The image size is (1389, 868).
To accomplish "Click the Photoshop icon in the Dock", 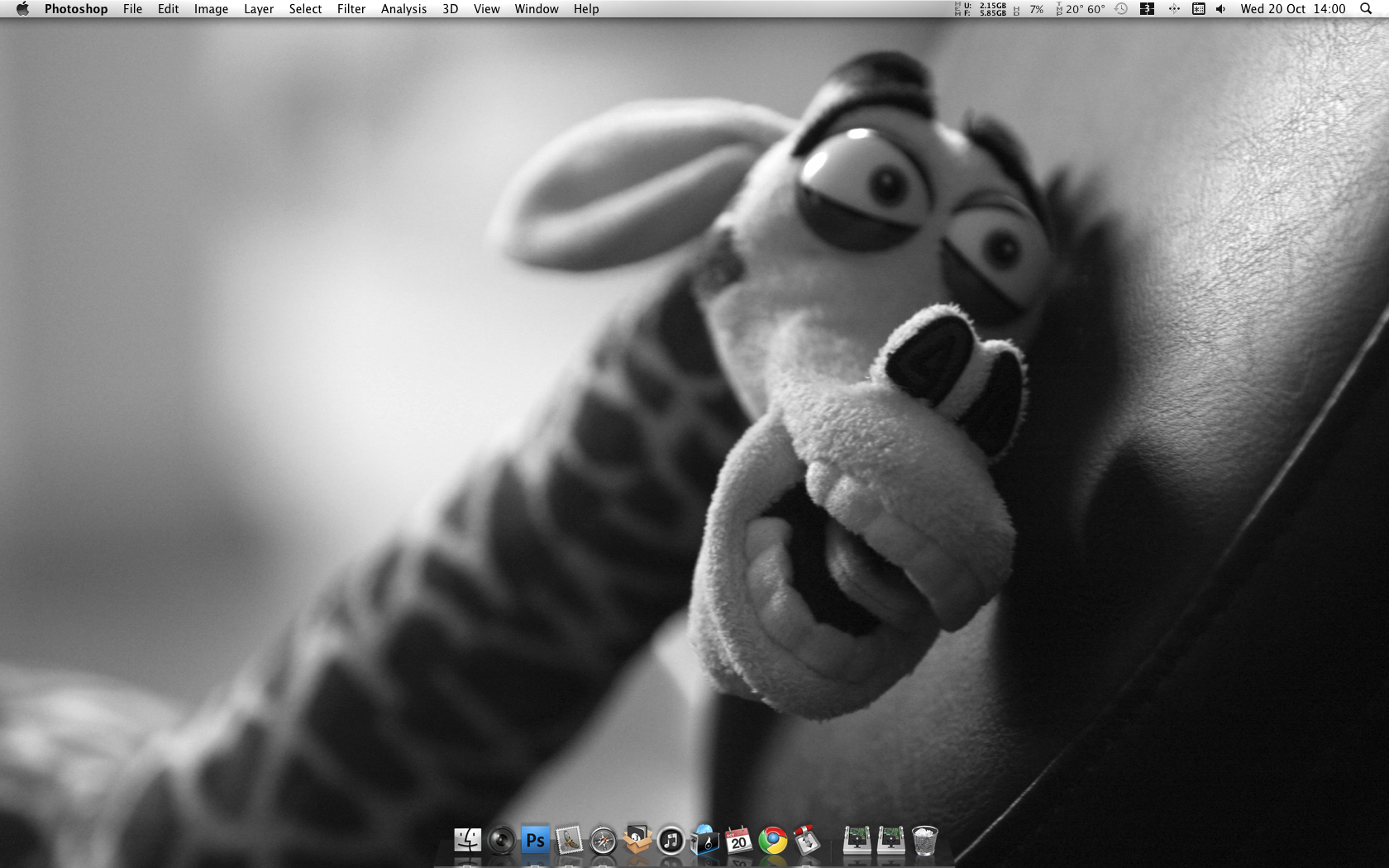I will click(536, 841).
